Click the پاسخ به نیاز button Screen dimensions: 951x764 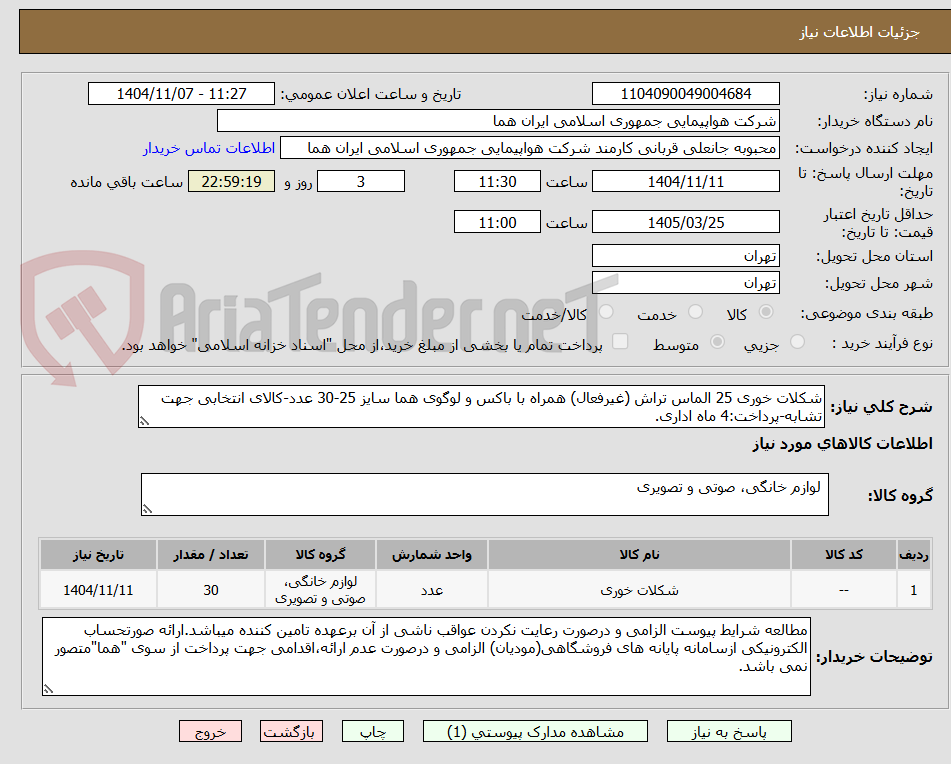tap(728, 731)
